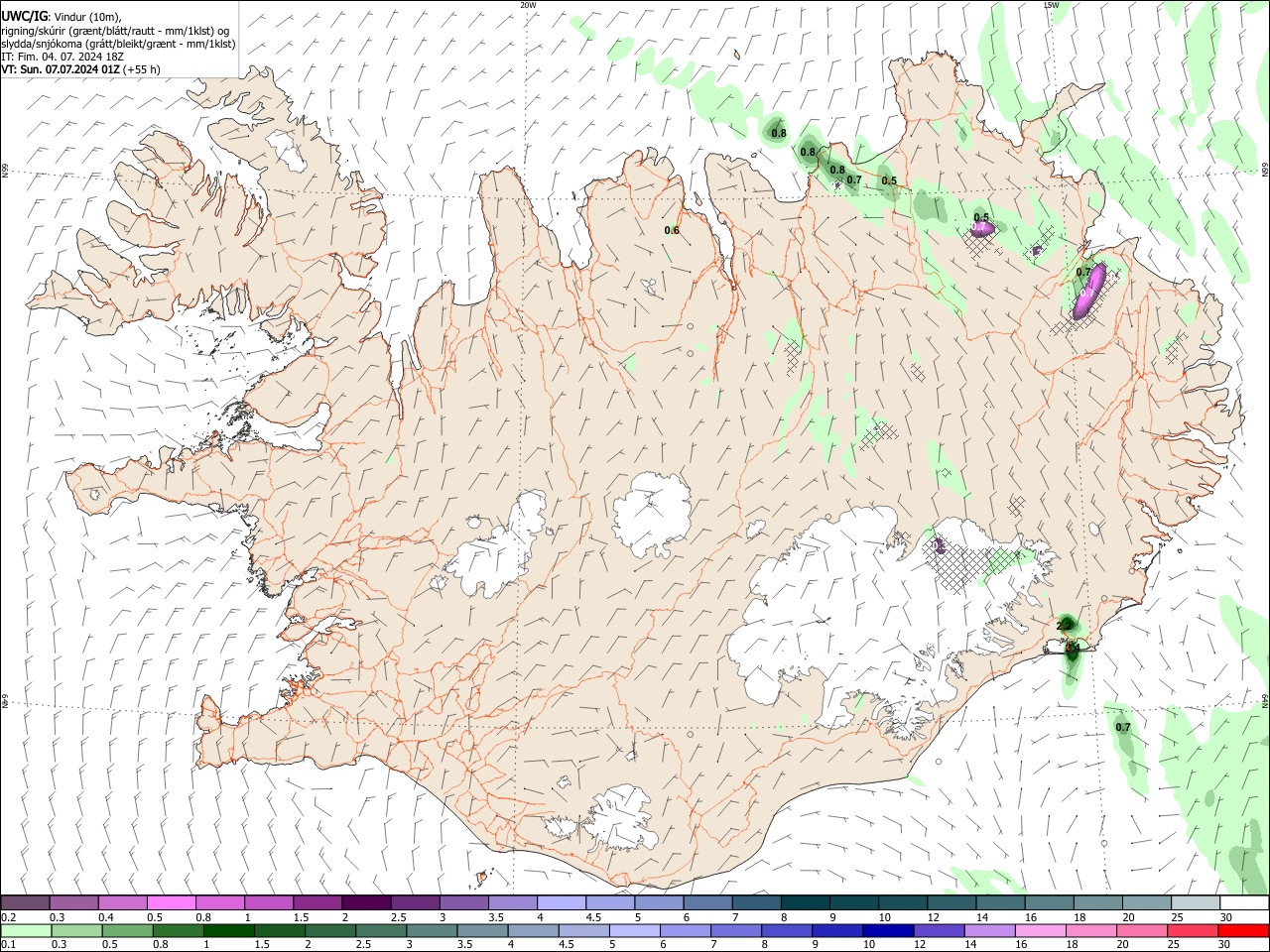Pick the darkest green 1 swatch in rain scale

[x=229, y=930]
